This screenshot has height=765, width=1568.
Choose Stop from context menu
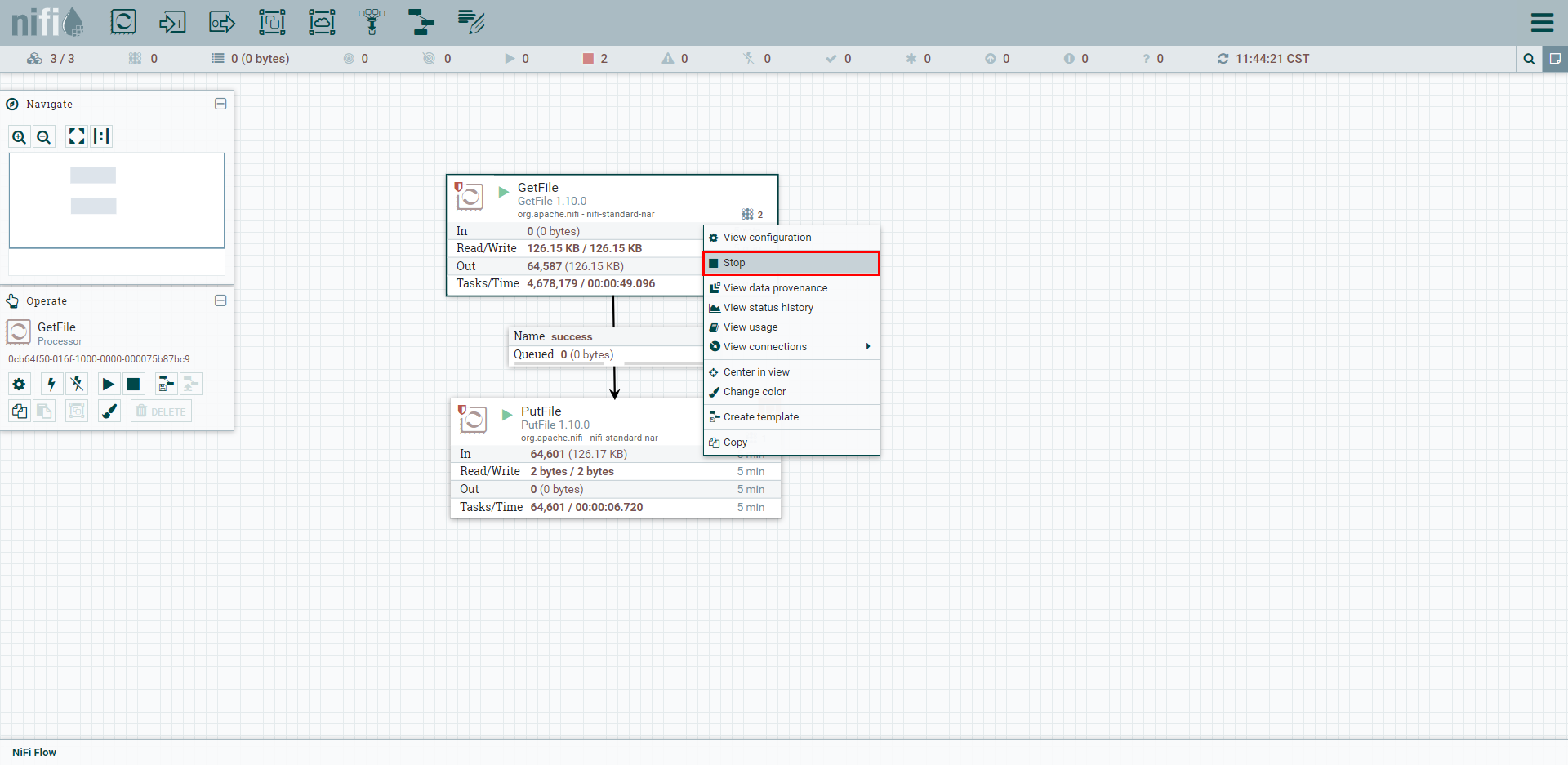pos(791,263)
